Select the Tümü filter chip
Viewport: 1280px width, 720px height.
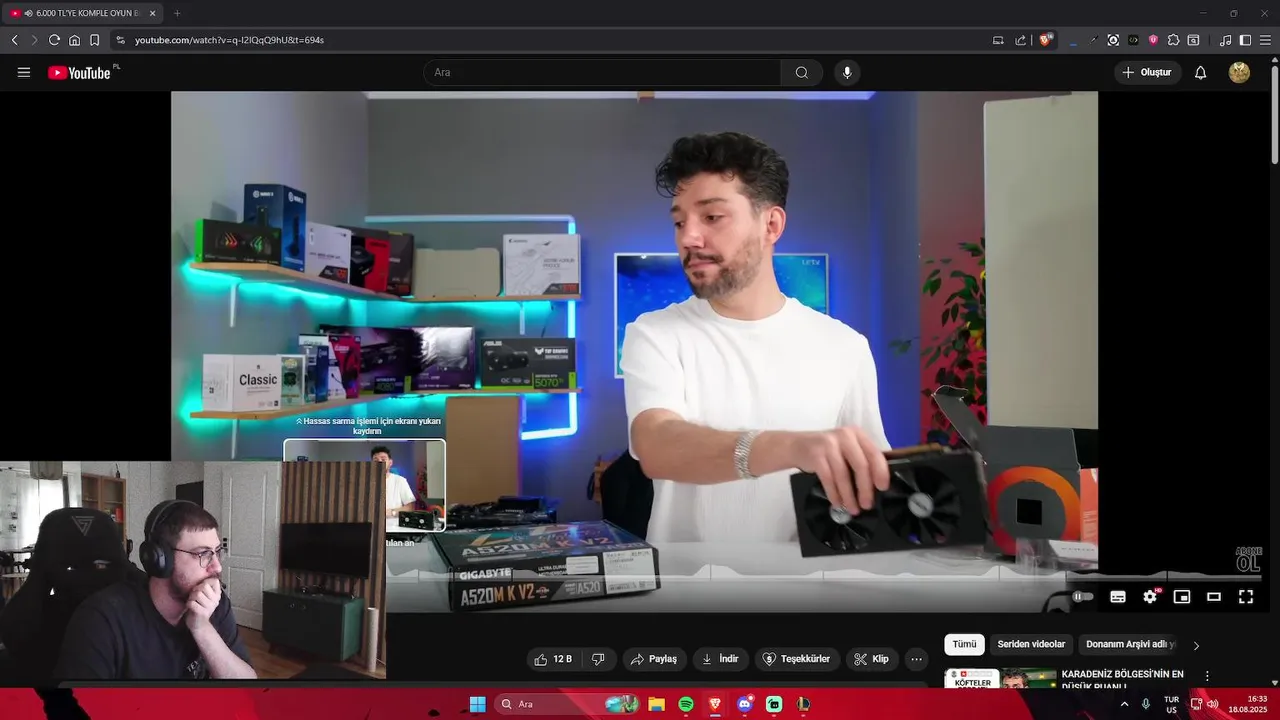click(964, 645)
